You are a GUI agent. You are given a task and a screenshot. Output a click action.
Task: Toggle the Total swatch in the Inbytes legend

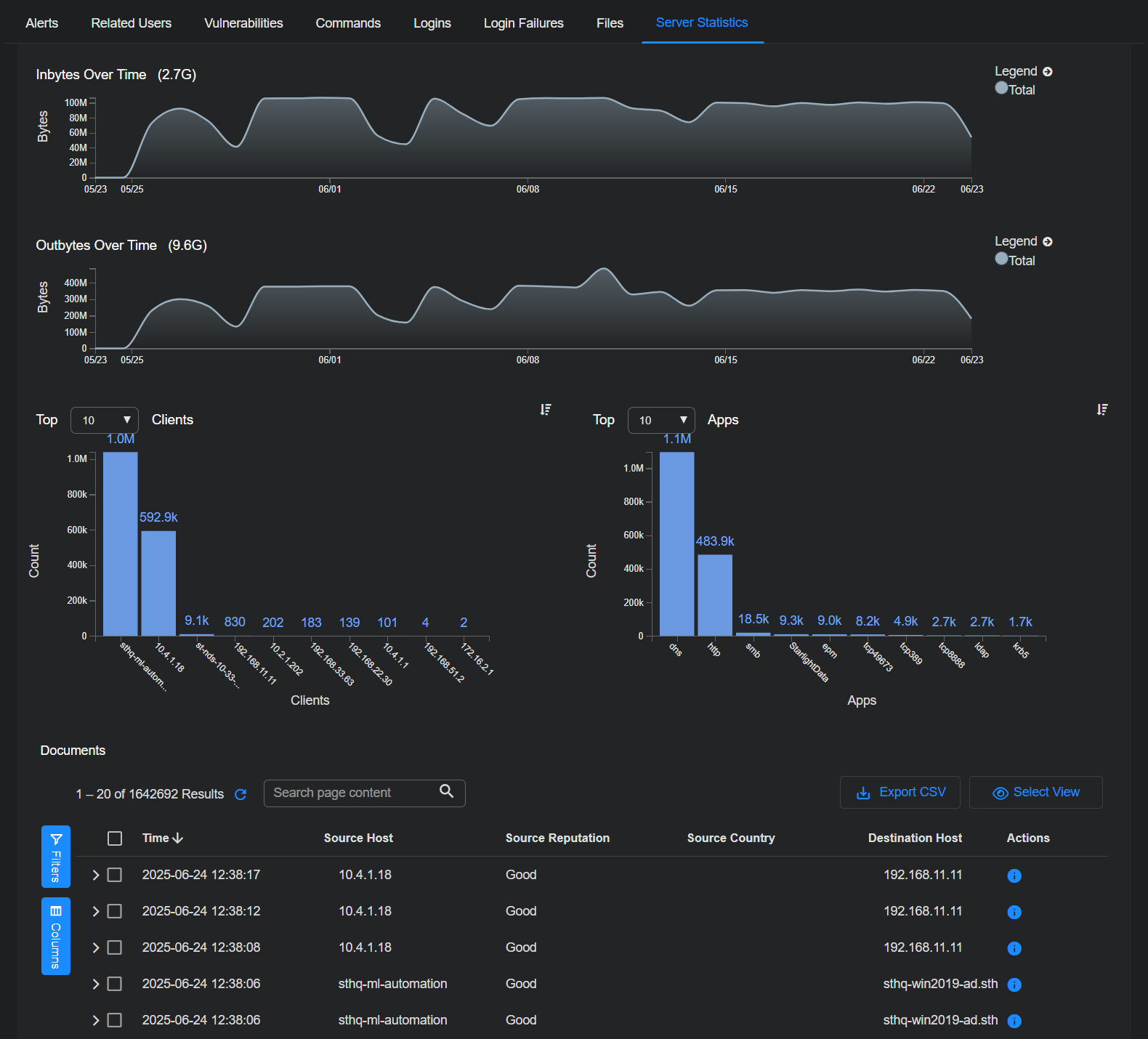[x=1001, y=88]
